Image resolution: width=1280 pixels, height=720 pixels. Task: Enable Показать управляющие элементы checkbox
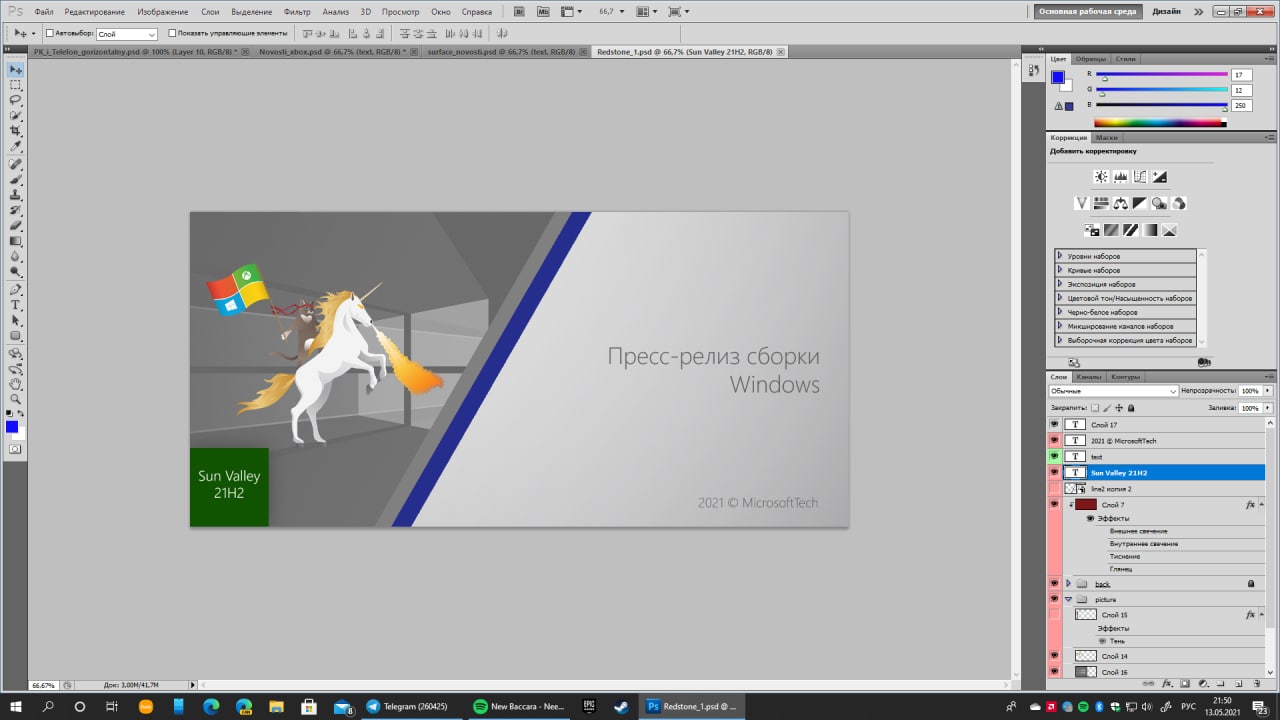tap(172, 33)
